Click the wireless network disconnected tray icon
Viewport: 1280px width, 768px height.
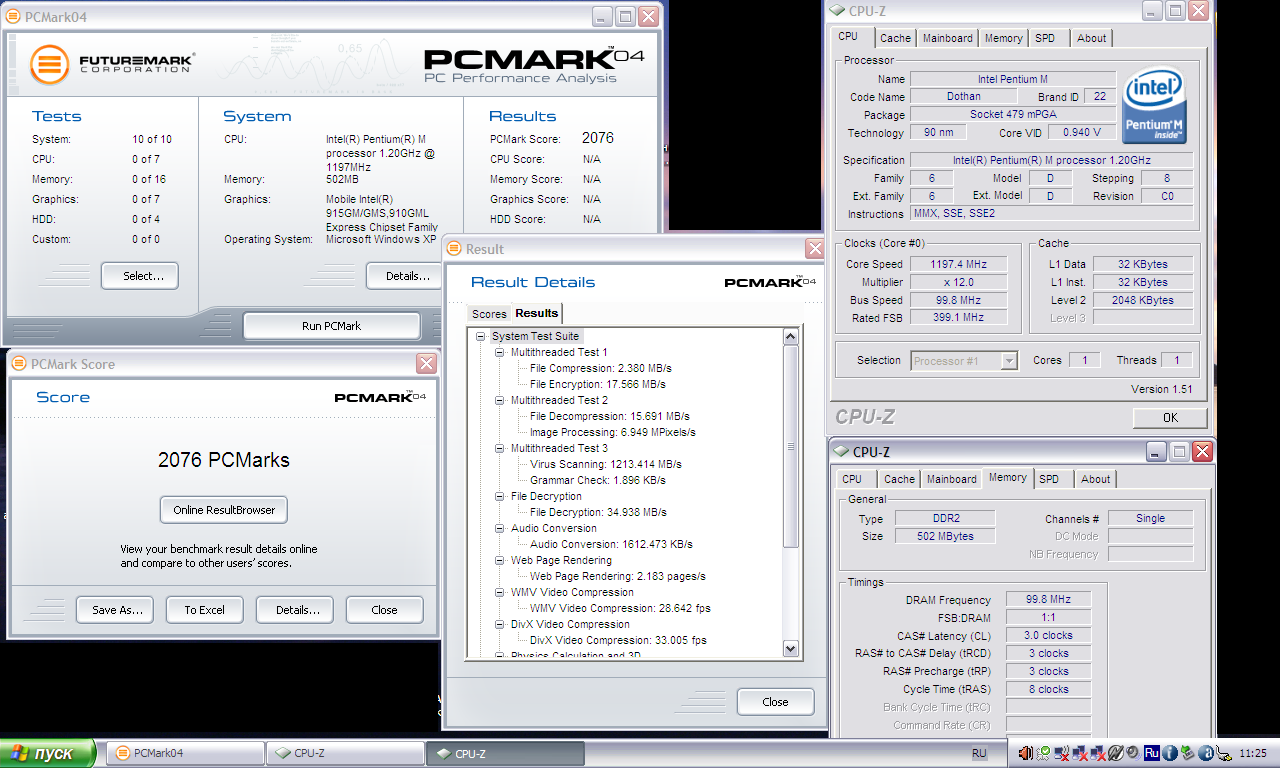[x=1061, y=753]
